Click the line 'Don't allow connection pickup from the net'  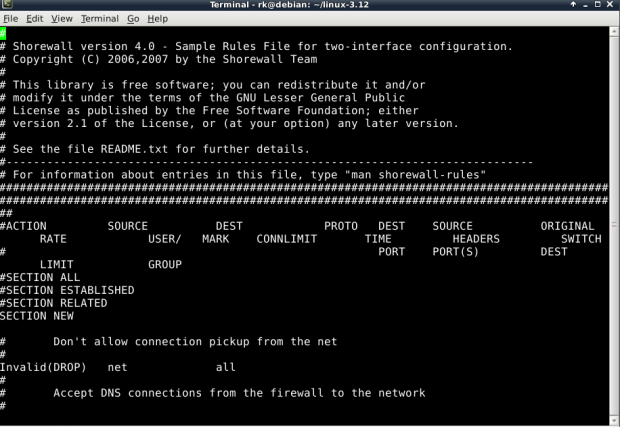195,342
